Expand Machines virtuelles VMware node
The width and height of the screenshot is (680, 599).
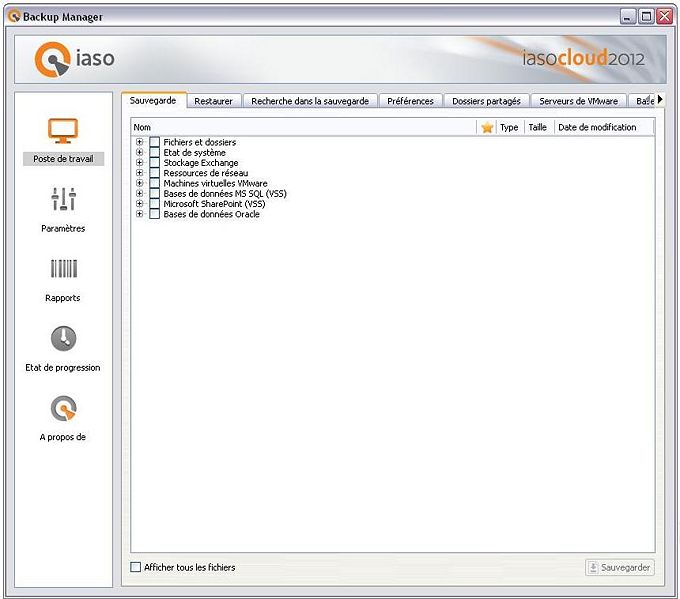coord(139,183)
